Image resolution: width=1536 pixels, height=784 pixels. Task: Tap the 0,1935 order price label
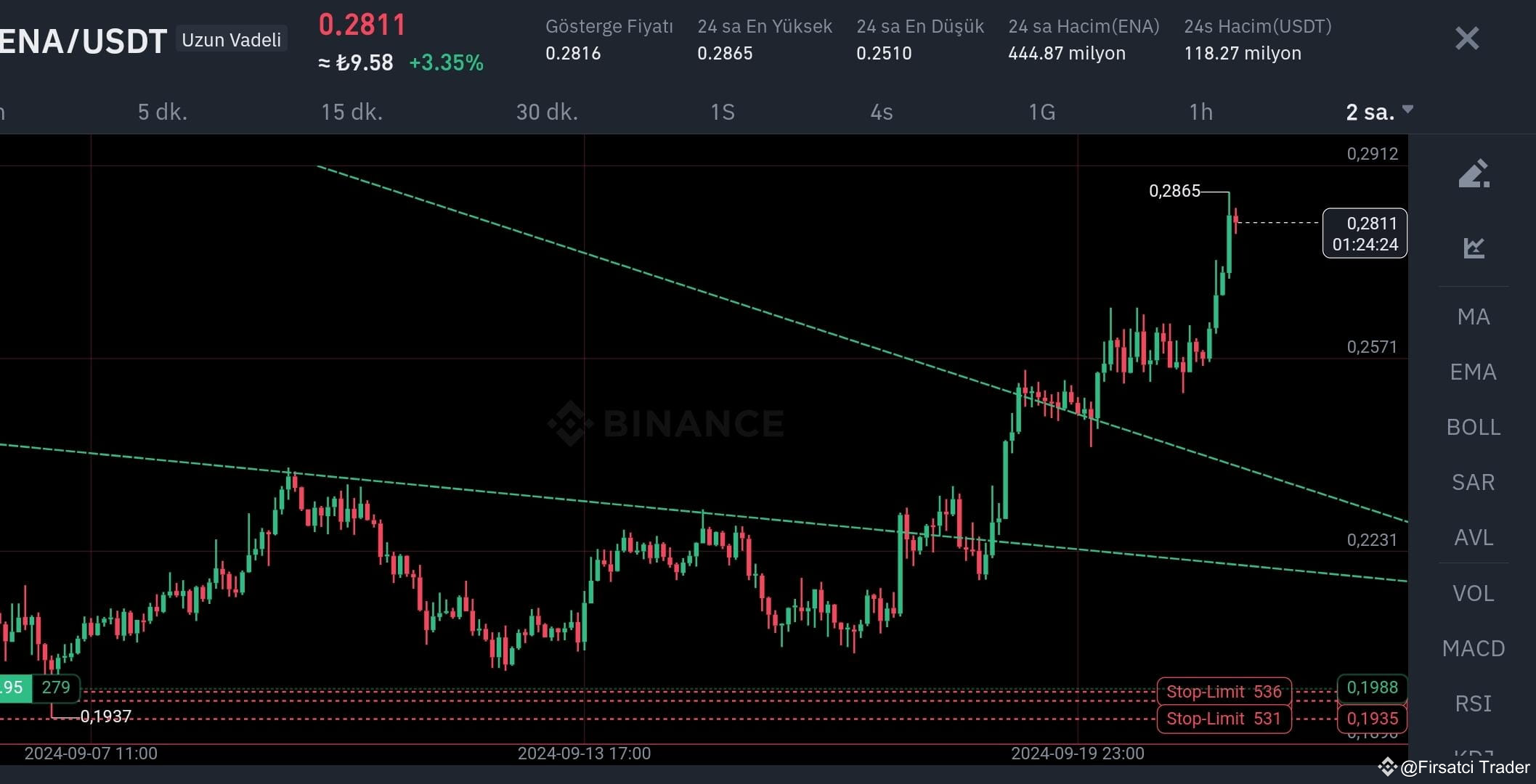point(1372,719)
